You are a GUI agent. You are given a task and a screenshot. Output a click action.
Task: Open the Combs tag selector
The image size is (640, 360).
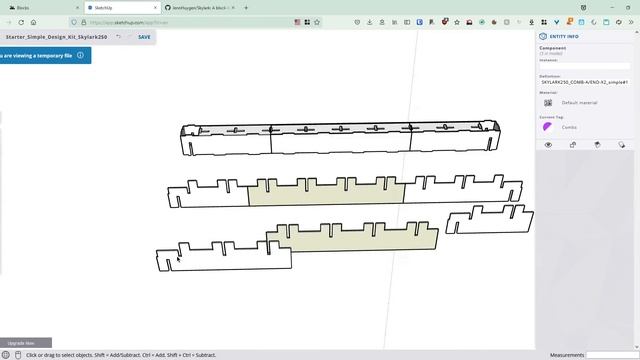tap(569, 127)
